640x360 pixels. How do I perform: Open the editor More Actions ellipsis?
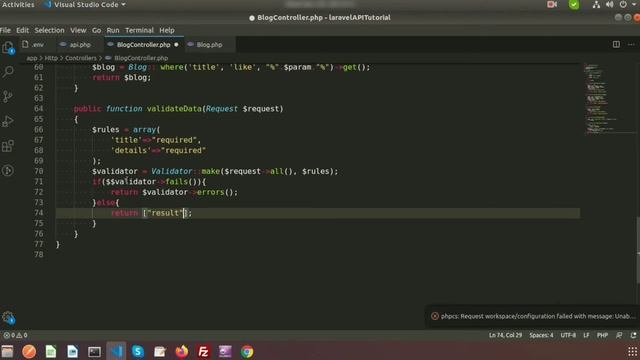pyautogui.click(x=631, y=44)
